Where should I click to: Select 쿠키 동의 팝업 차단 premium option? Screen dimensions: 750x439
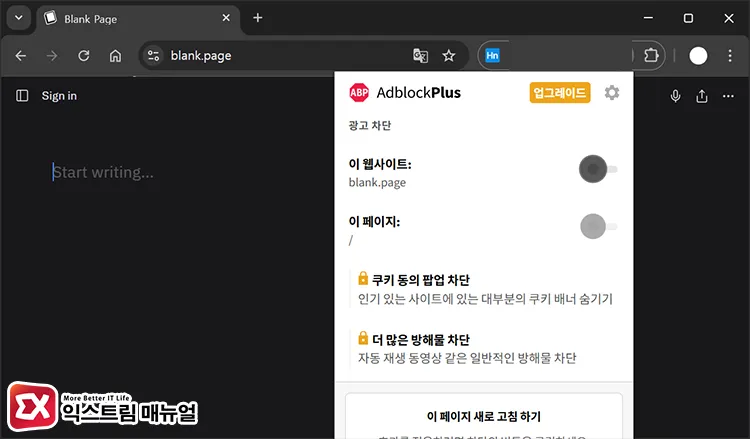[484, 289]
